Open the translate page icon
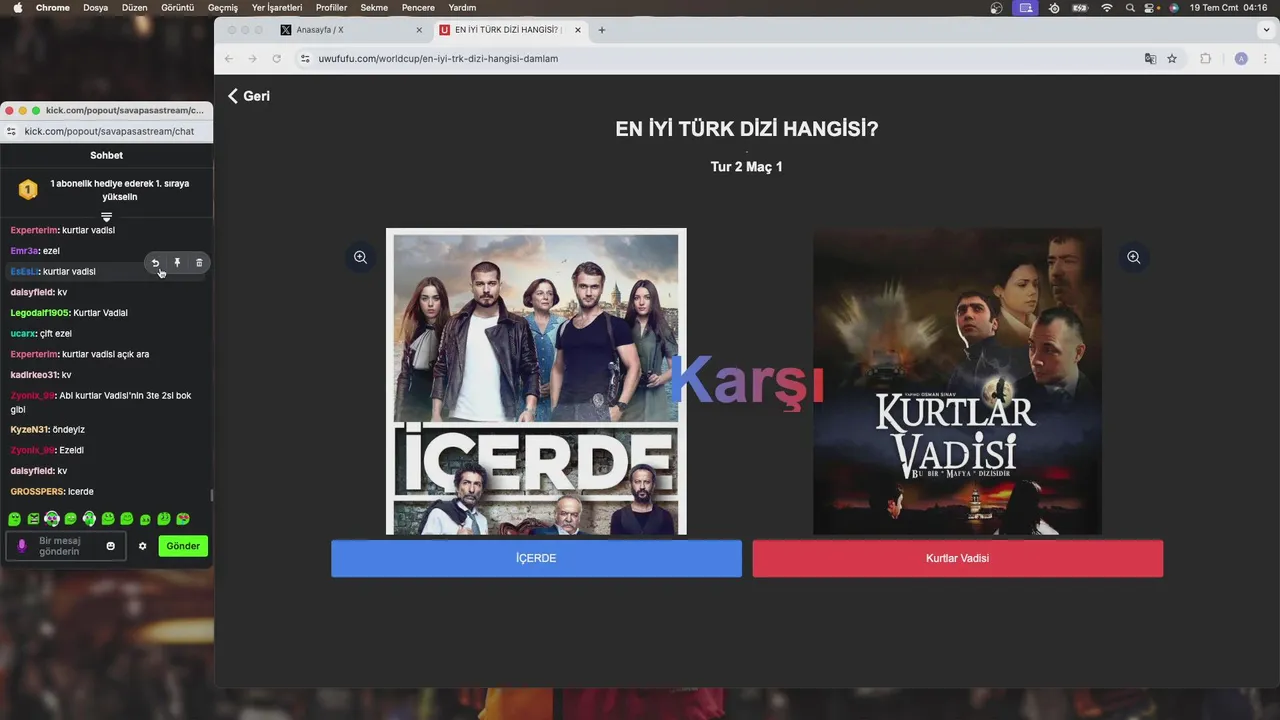The image size is (1280, 720). tap(1150, 59)
